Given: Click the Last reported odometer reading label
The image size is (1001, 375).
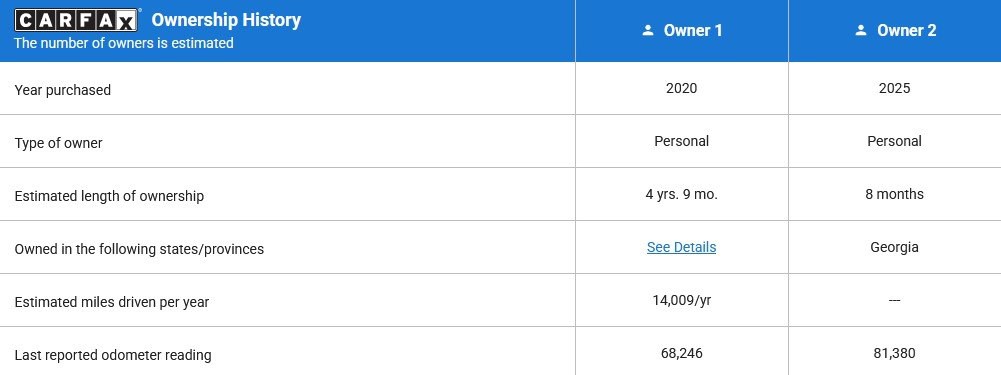Looking at the screenshot, I should pos(112,355).
